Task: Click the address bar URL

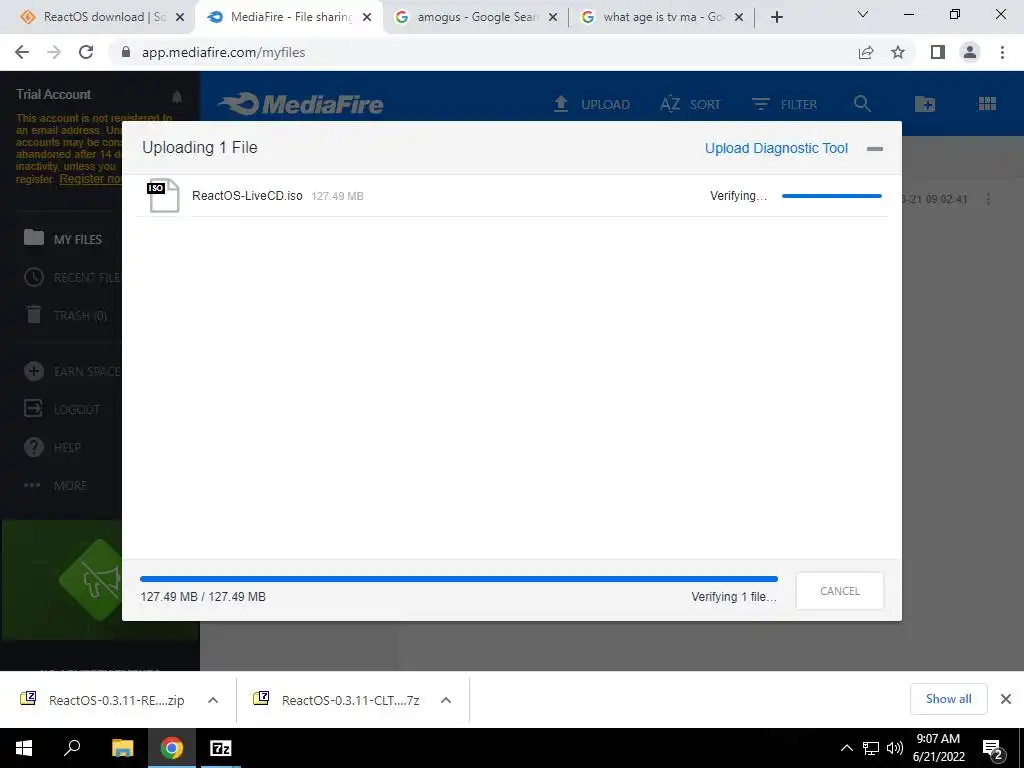Action: click(x=223, y=52)
